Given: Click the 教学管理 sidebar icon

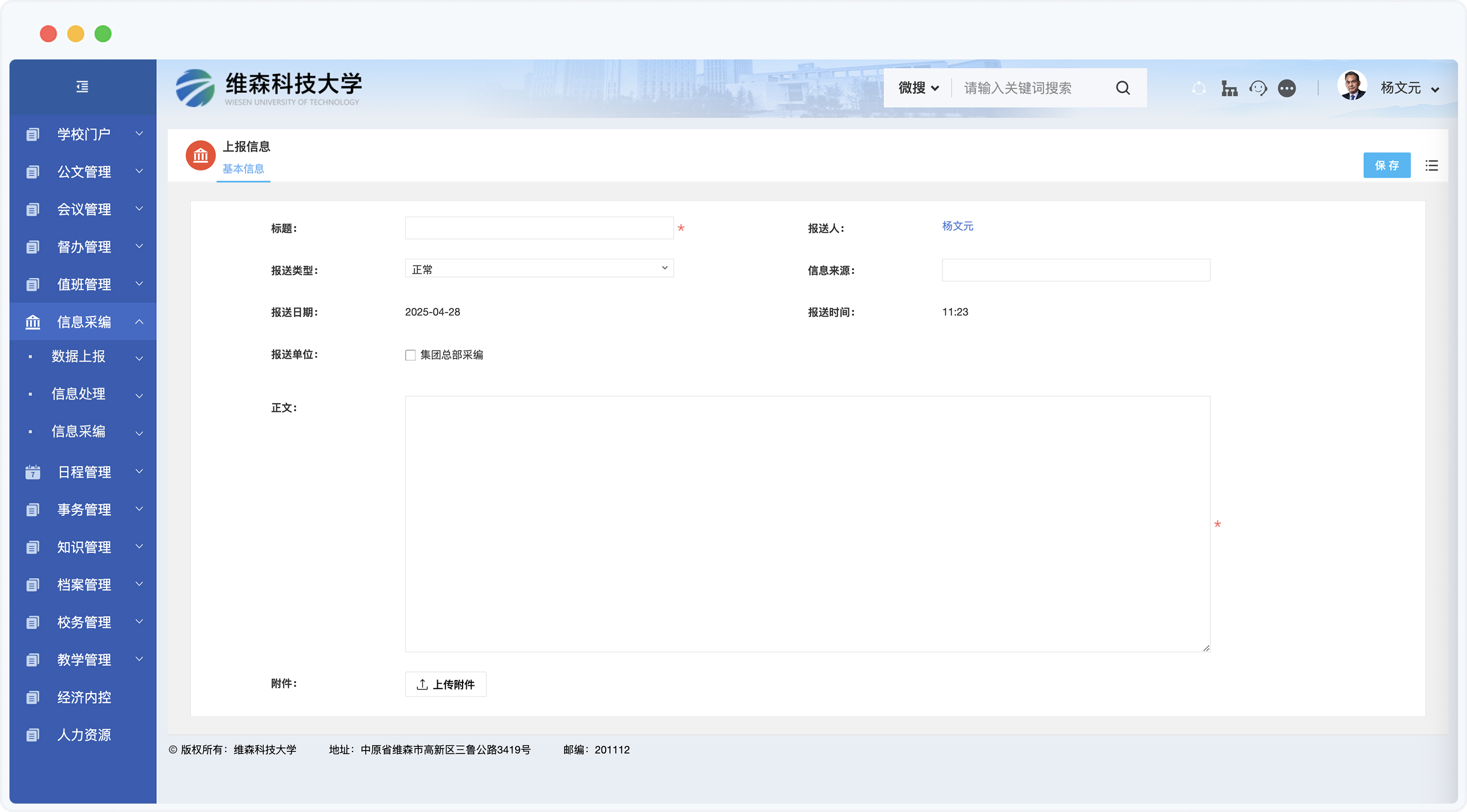Looking at the screenshot, I should pyautogui.click(x=33, y=660).
